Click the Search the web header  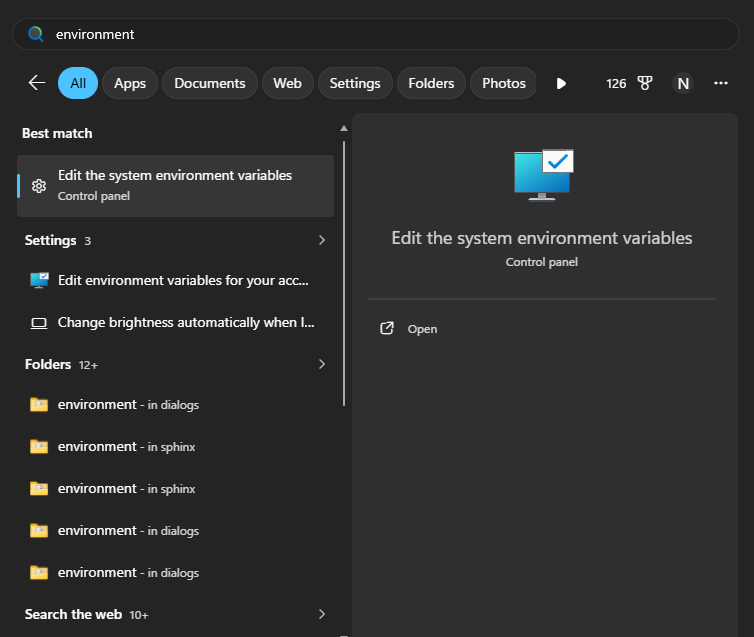[x=73, y=614]
